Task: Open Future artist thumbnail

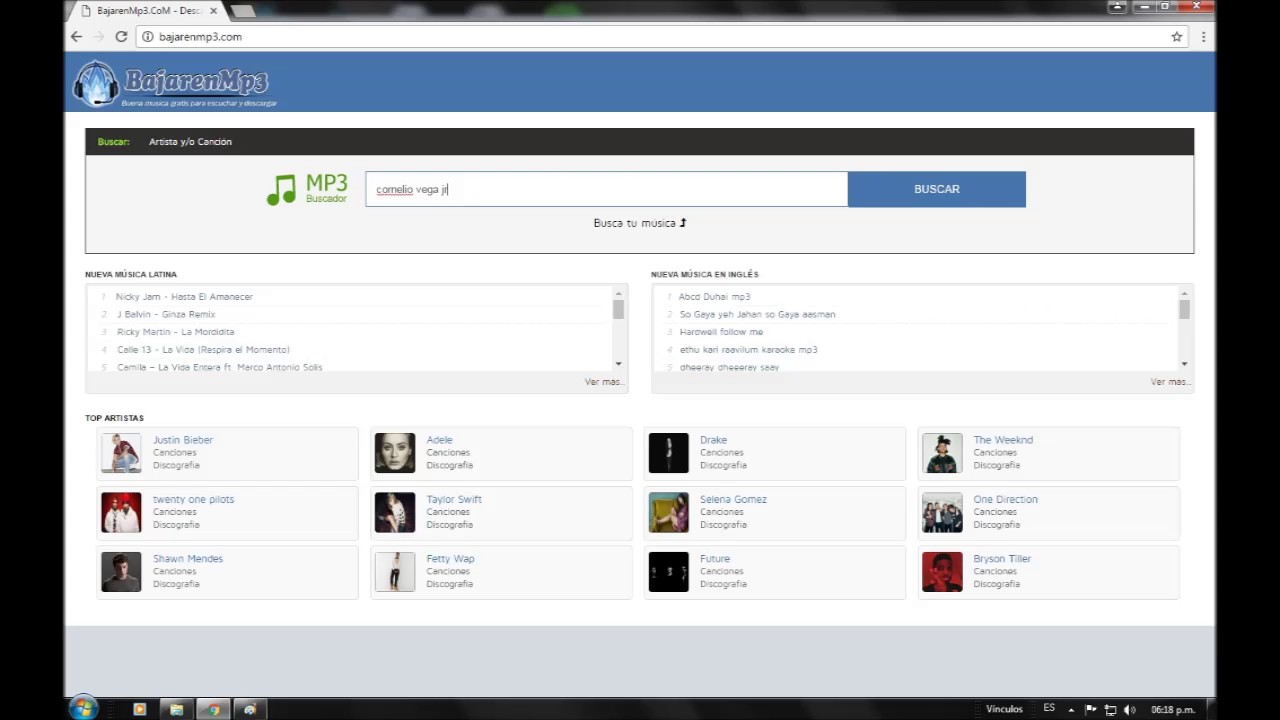Action: click(x=668, y=572)
